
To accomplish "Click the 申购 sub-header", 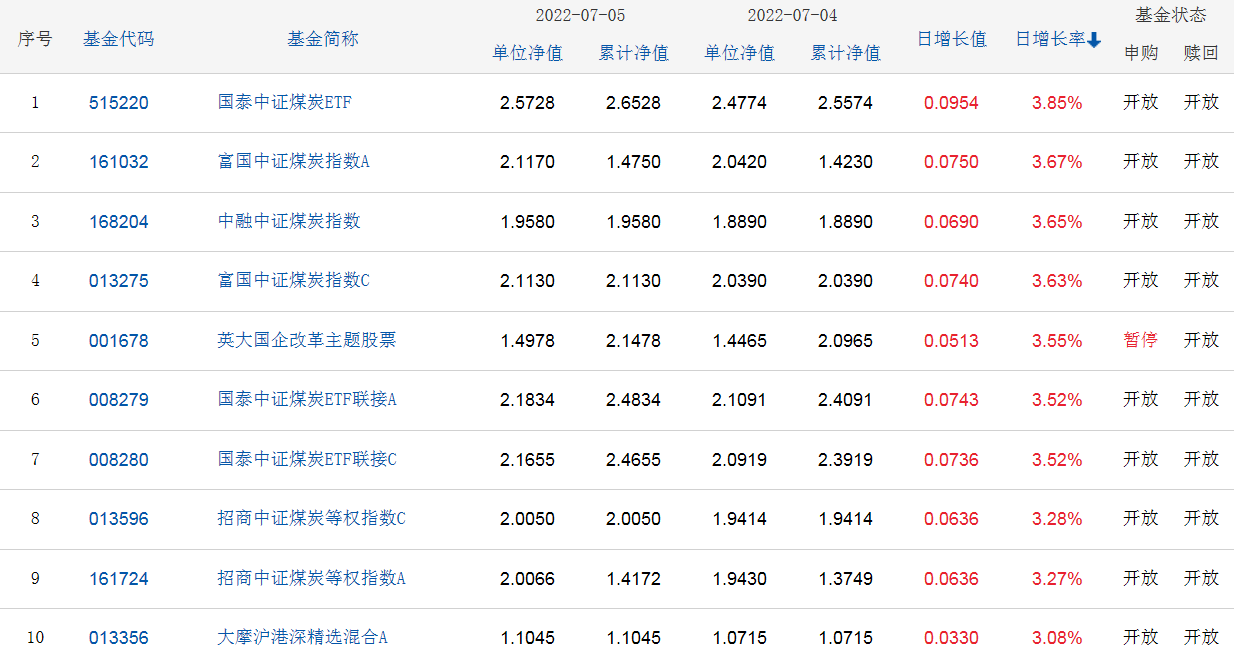I will coord(1141,53).
